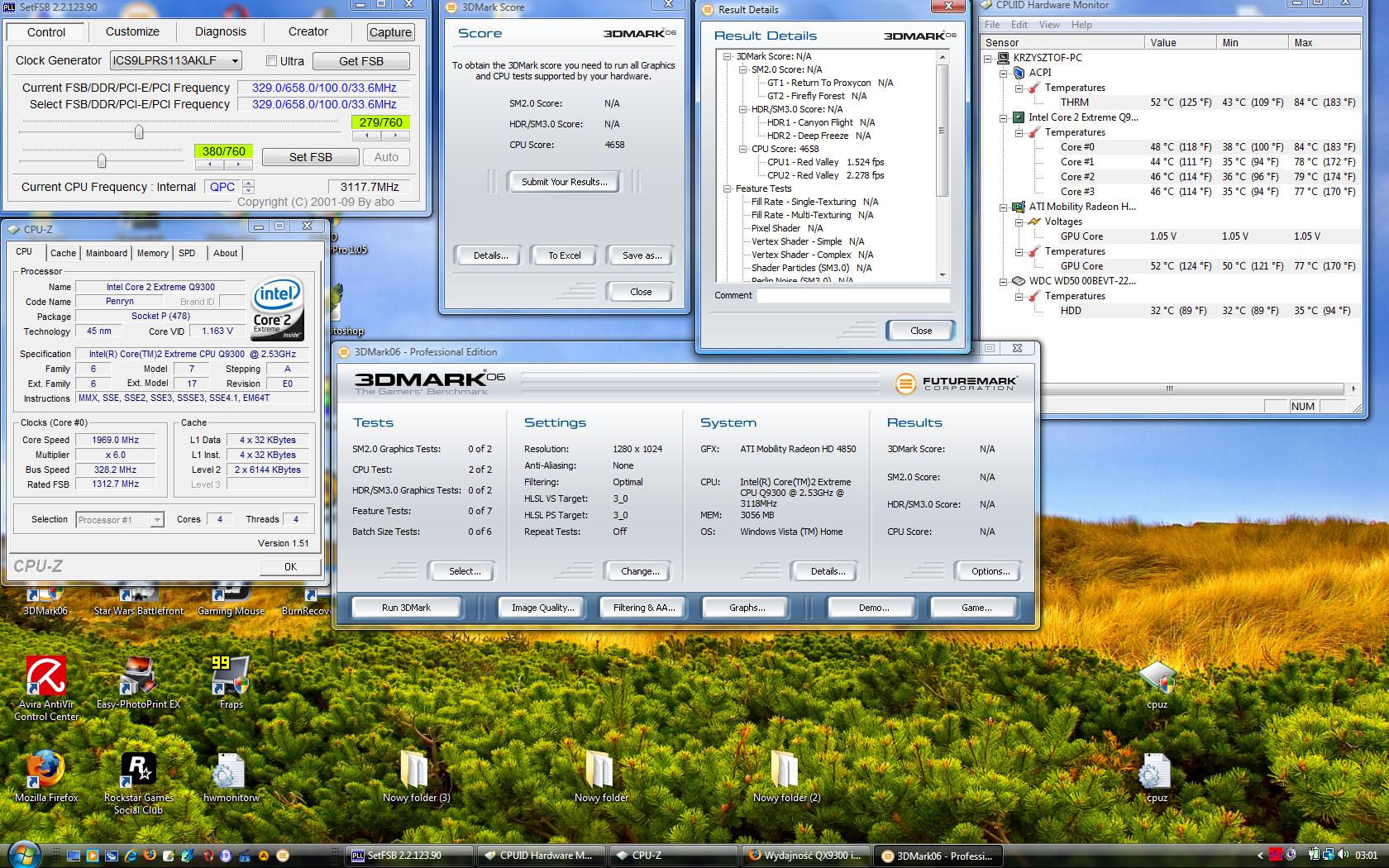Open Avira AntiVir Control Center icon
This screenshot has width=1389, height=868.
[x=46, y=689]
